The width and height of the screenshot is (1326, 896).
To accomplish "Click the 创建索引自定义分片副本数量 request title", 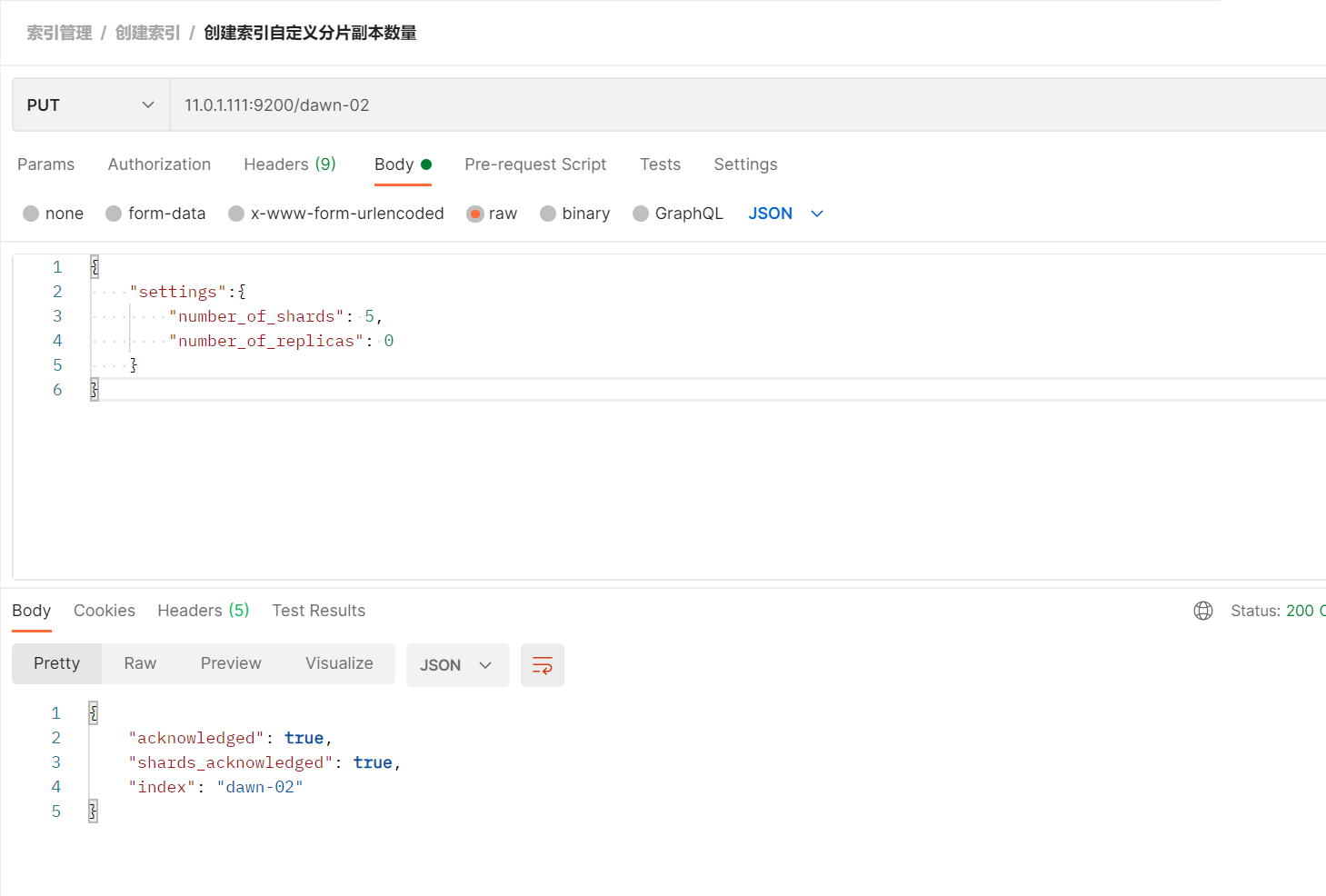I will coord(310,33).
